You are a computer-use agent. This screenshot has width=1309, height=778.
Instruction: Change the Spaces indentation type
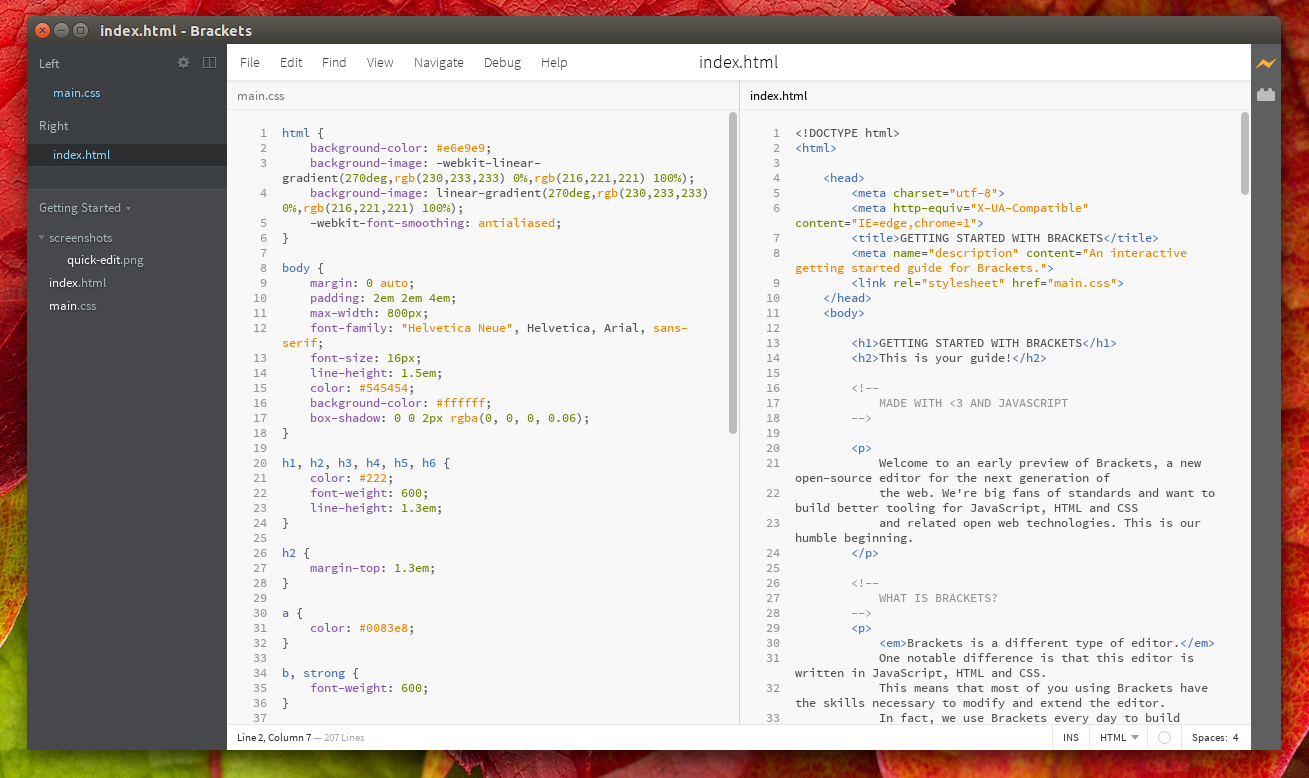(1207, 738)
